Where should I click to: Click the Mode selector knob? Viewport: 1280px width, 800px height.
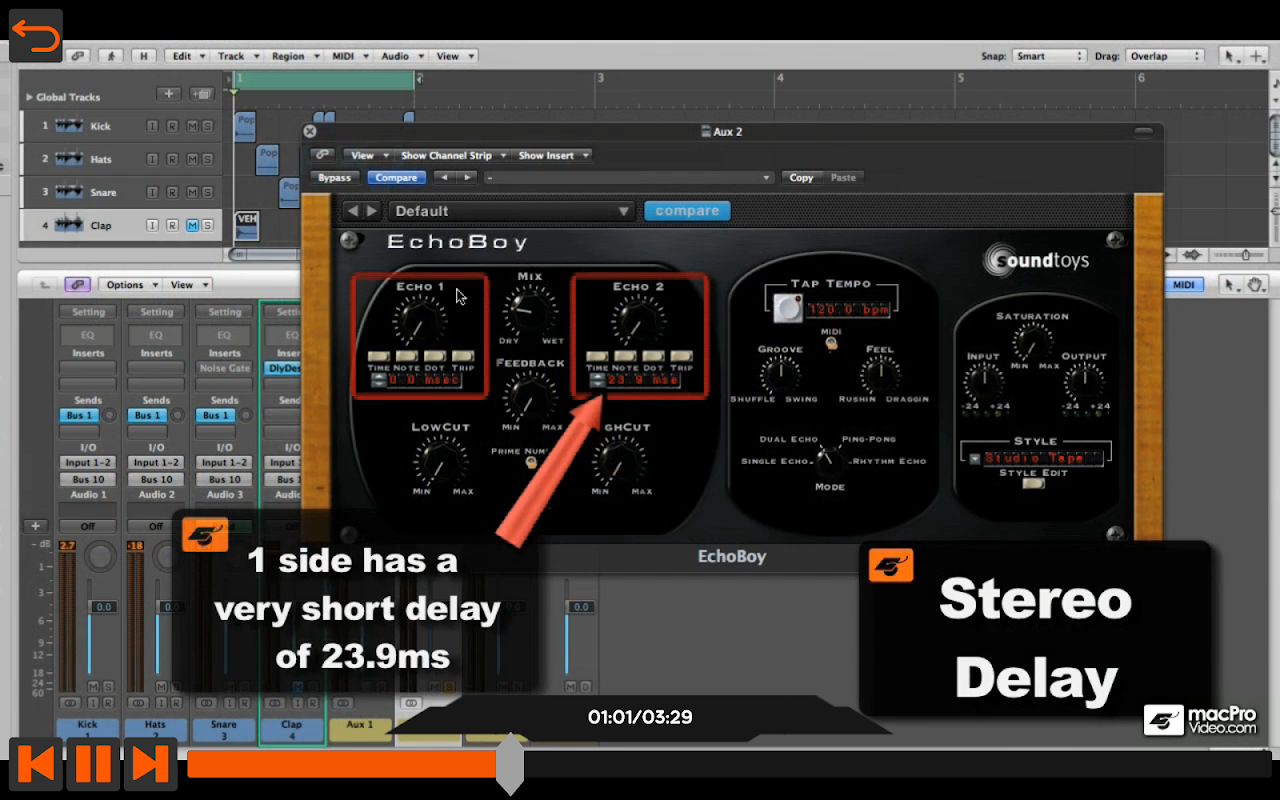tap(829, 460)
